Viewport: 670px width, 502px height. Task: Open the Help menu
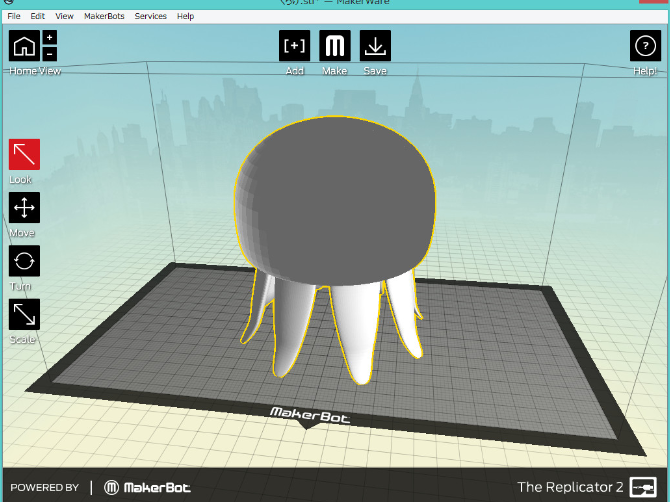(185, 16)
